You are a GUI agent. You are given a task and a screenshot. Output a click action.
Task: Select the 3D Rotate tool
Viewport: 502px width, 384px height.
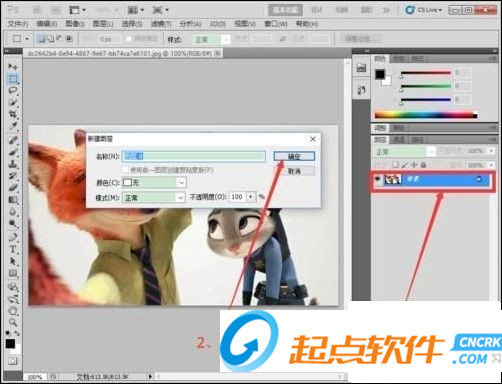pos(13,287)
